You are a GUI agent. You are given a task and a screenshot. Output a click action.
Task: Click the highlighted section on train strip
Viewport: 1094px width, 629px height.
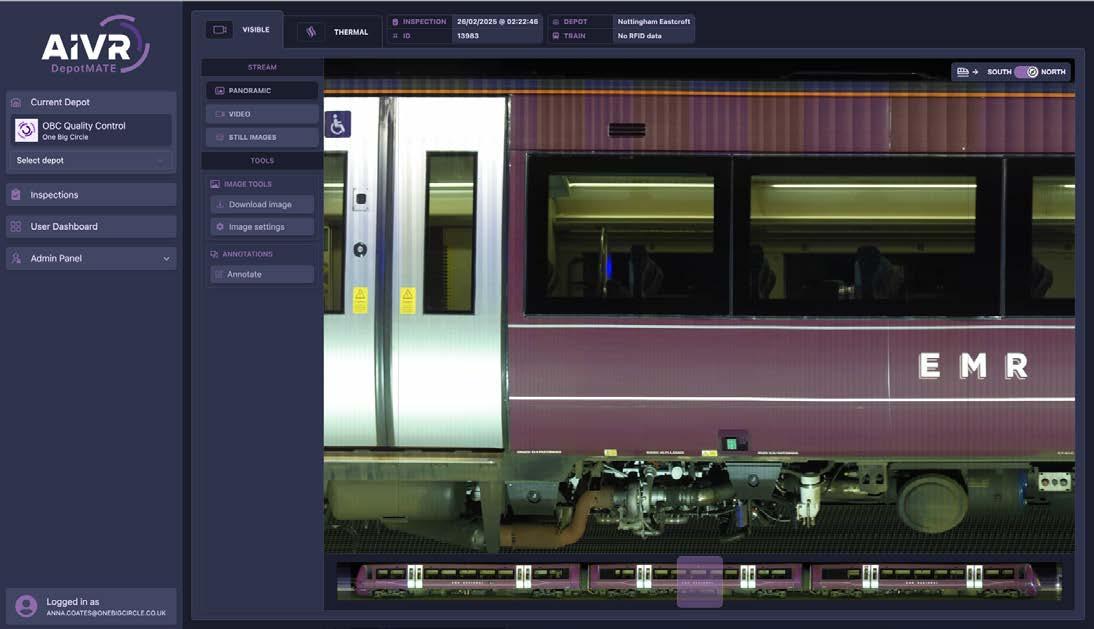pyautogui.click(x=700, y=582)
